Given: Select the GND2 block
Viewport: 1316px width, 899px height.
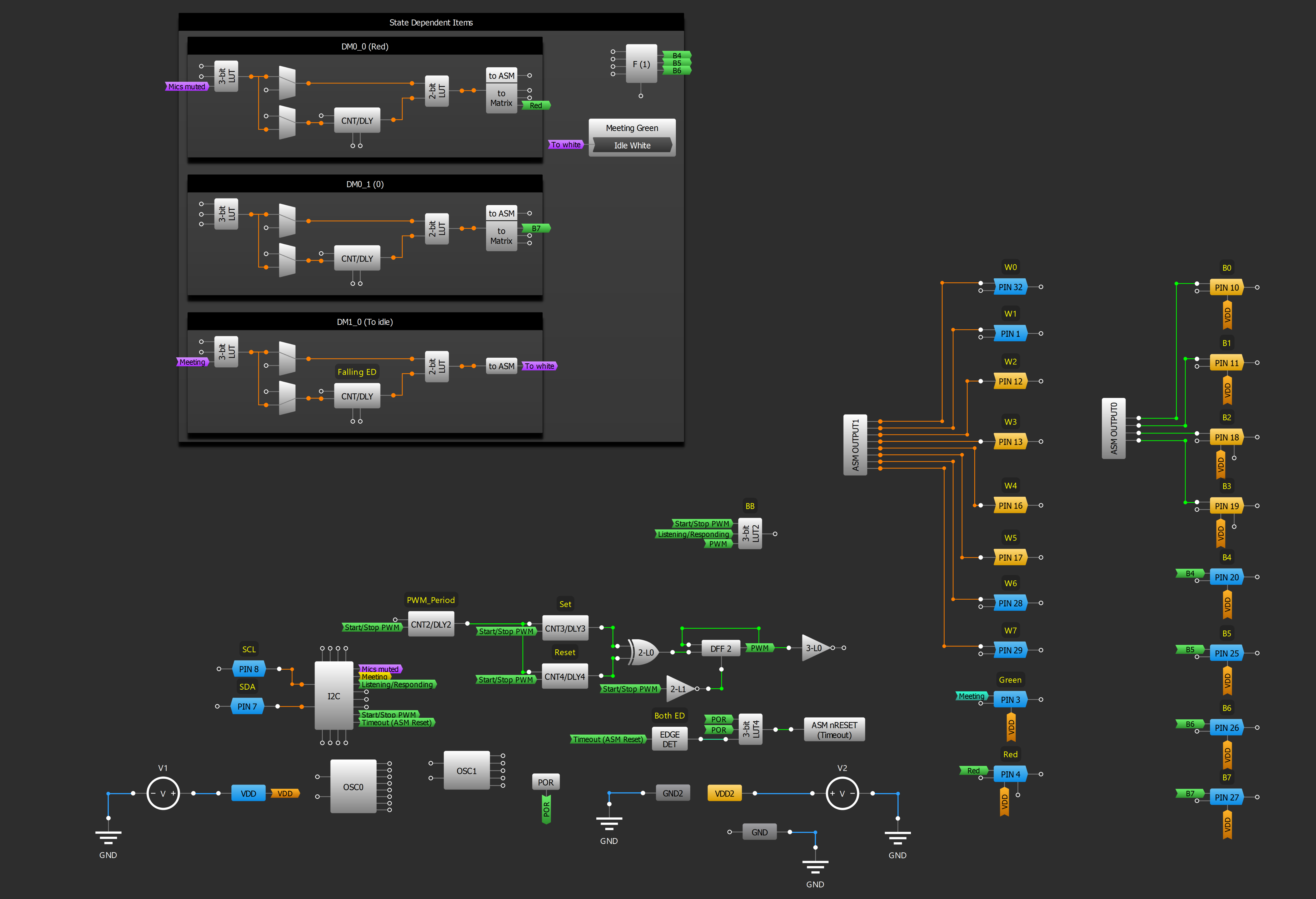Looking at the screenshot, I should (x=673, y=793).
